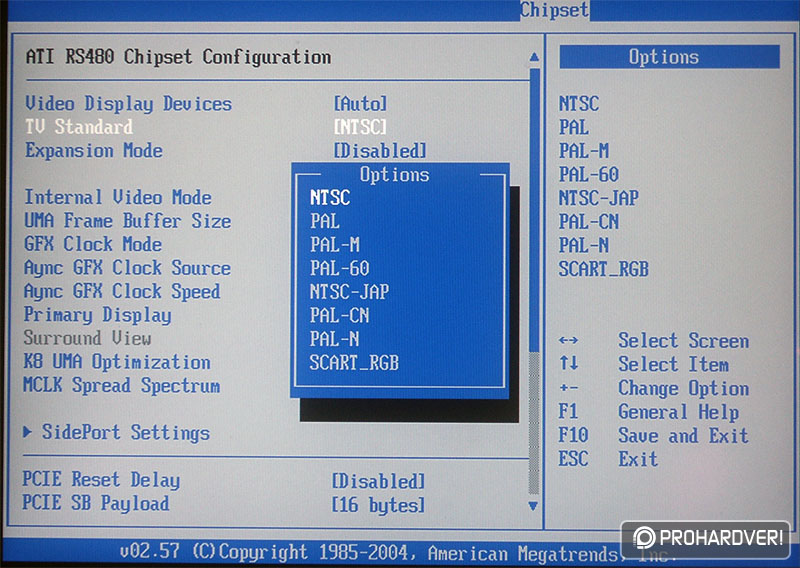800x568 pixels.
Task: Select GFX Clock Mode setting
Action: pos(93,244)
